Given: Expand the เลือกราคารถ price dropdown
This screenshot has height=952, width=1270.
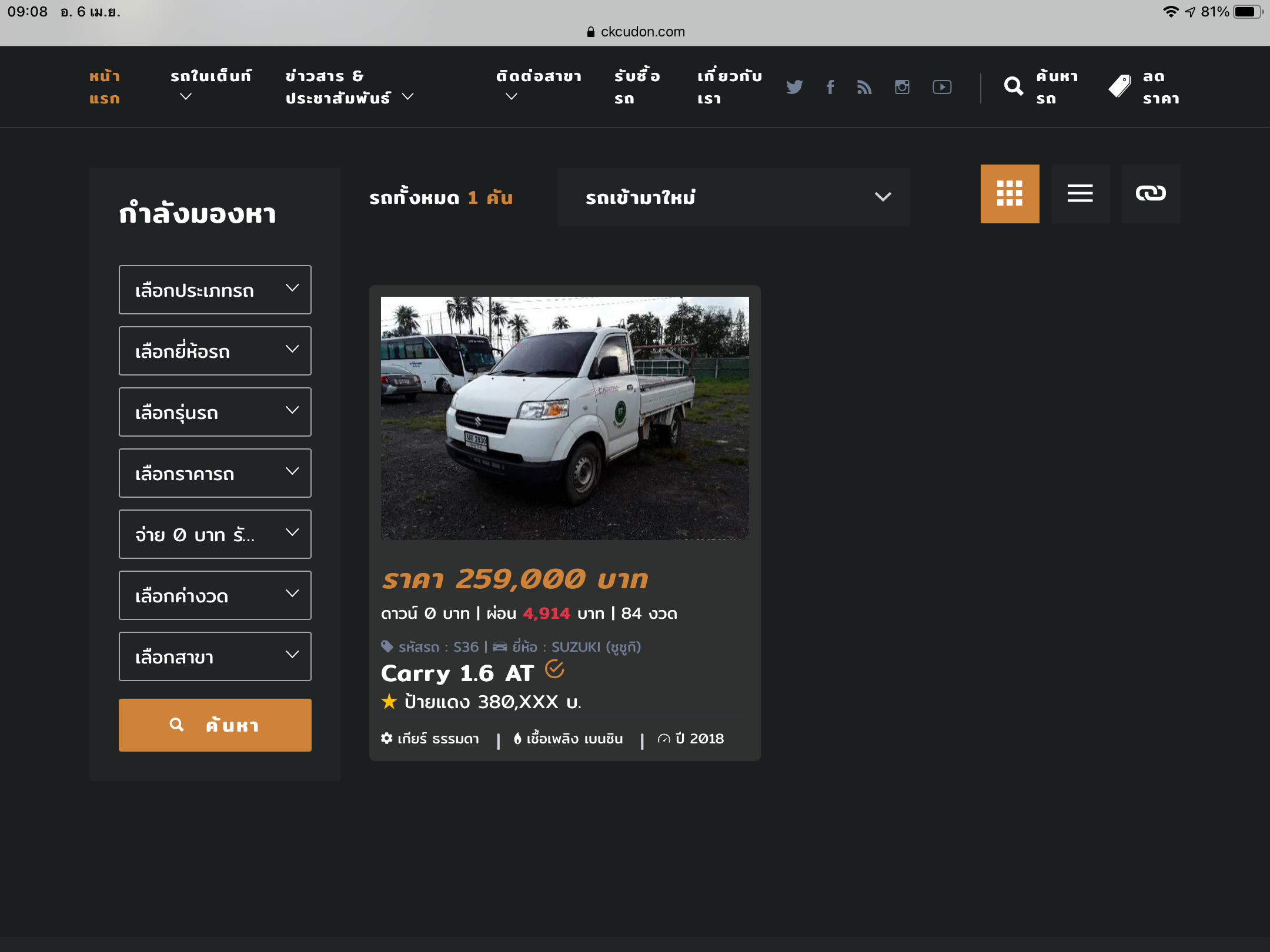Looking at the screenshot, I should click(x=215, y=473).
